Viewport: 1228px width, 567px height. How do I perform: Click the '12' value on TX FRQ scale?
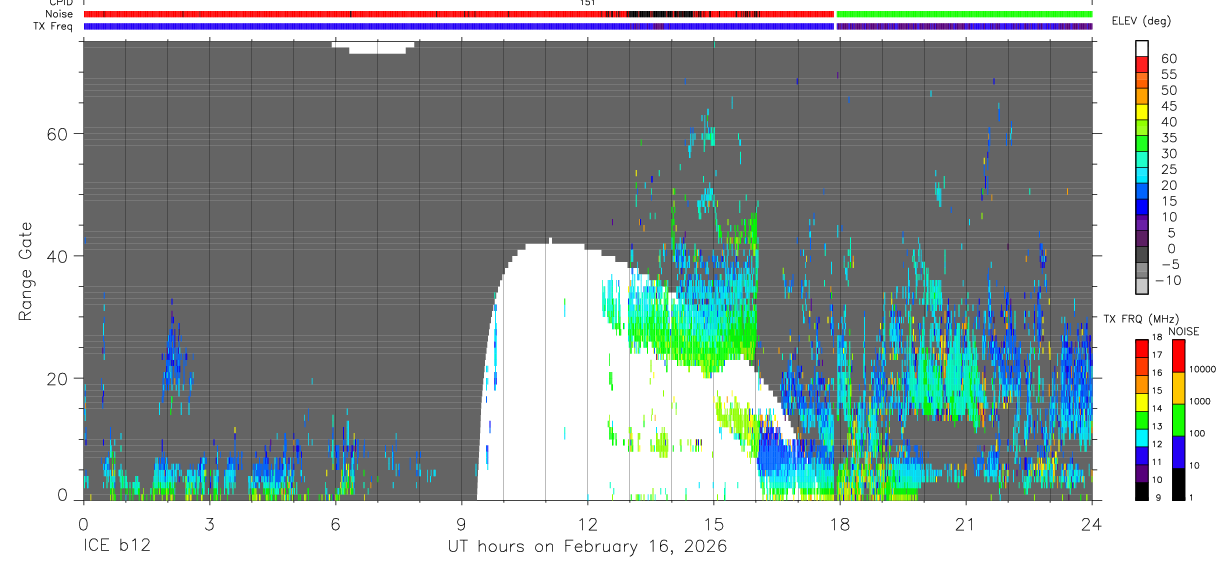click(1157, 444)
